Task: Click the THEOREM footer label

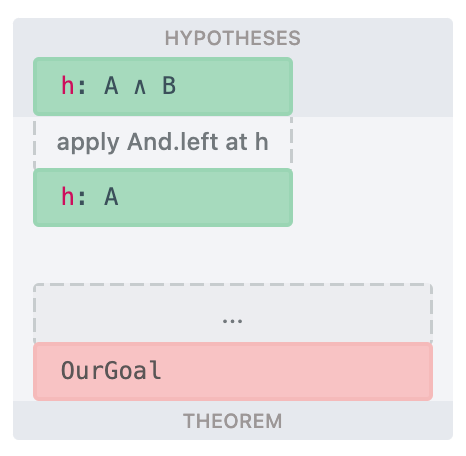Action: click(233, 421)
